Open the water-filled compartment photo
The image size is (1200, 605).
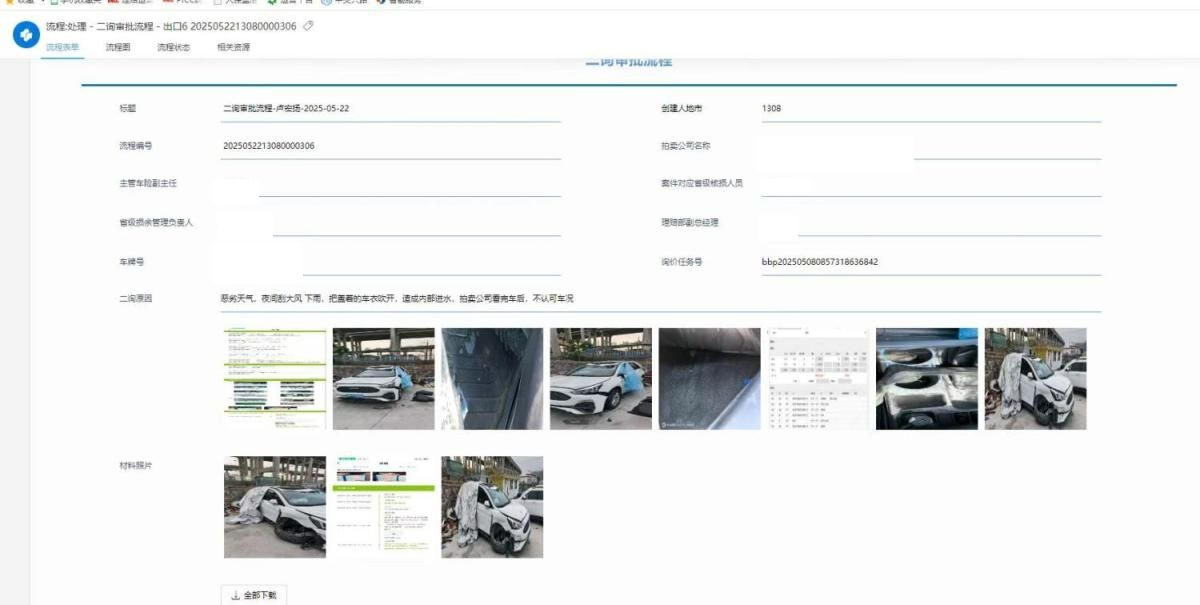[927, 379]
